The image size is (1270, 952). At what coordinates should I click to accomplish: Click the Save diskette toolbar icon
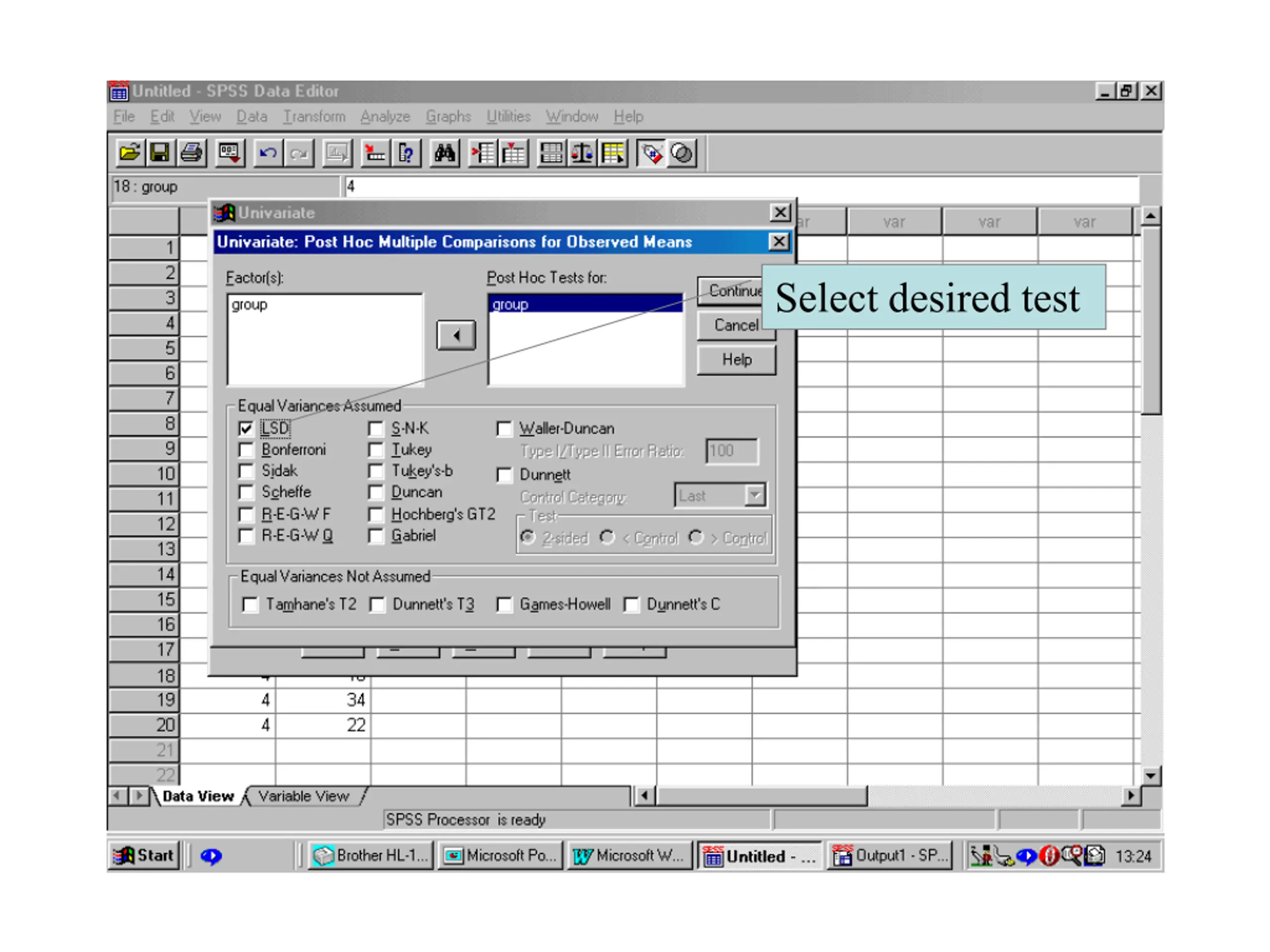pos(160,153)
